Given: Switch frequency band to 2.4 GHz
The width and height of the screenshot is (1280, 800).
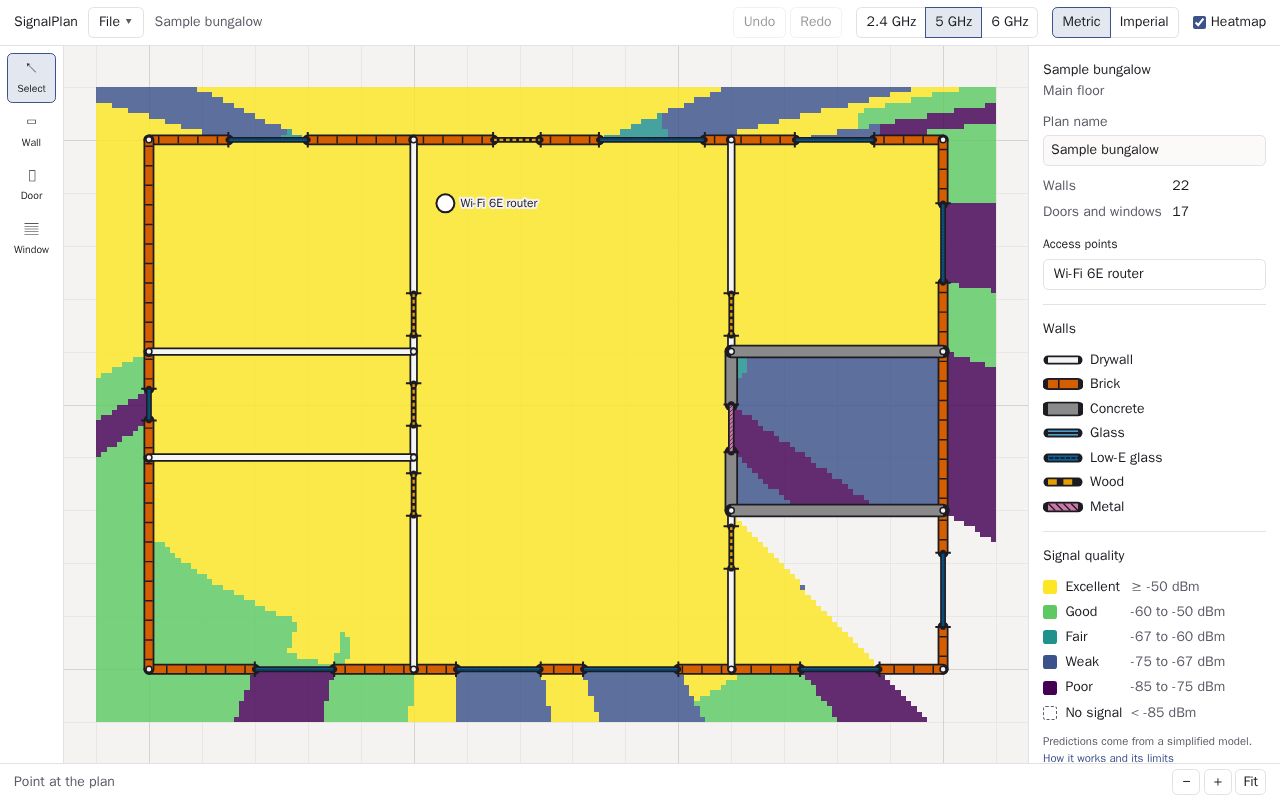Looking at the screenshot, I should click(x=891, y=22).
